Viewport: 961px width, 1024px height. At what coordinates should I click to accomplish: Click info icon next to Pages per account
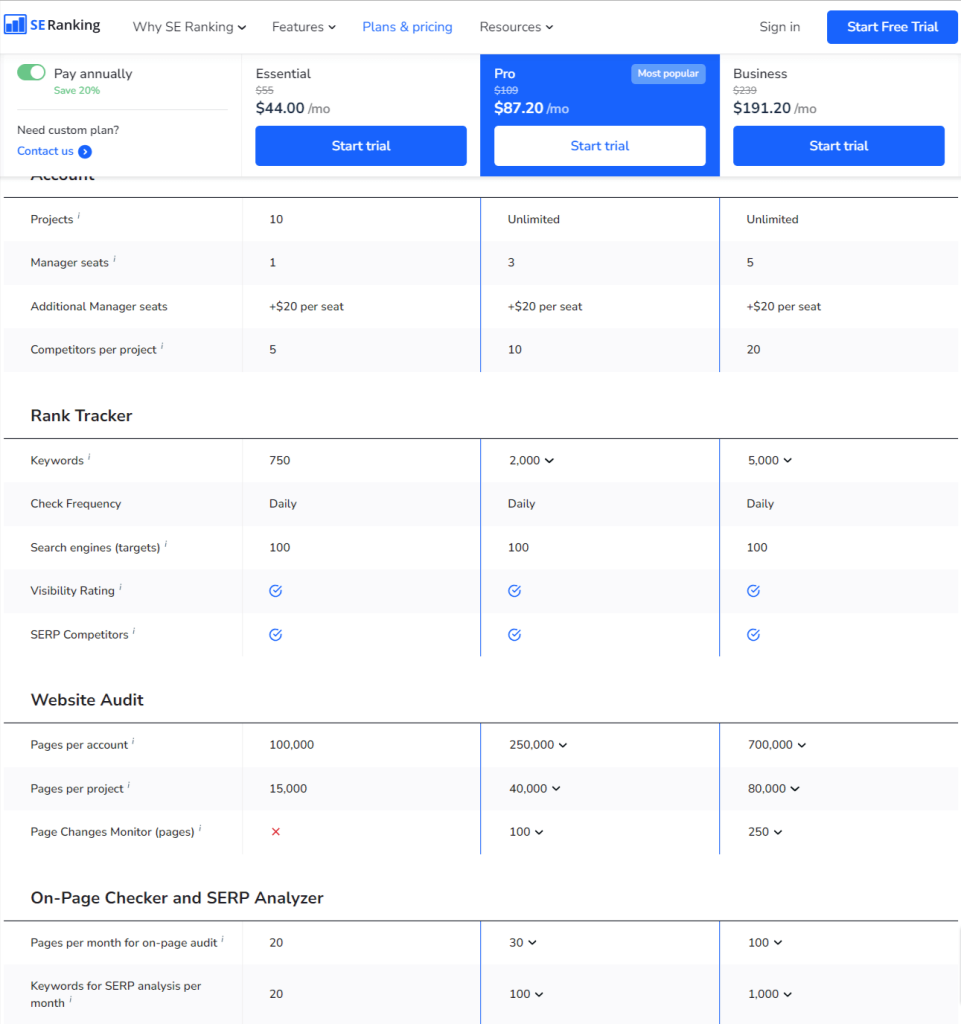coord(133,741)
